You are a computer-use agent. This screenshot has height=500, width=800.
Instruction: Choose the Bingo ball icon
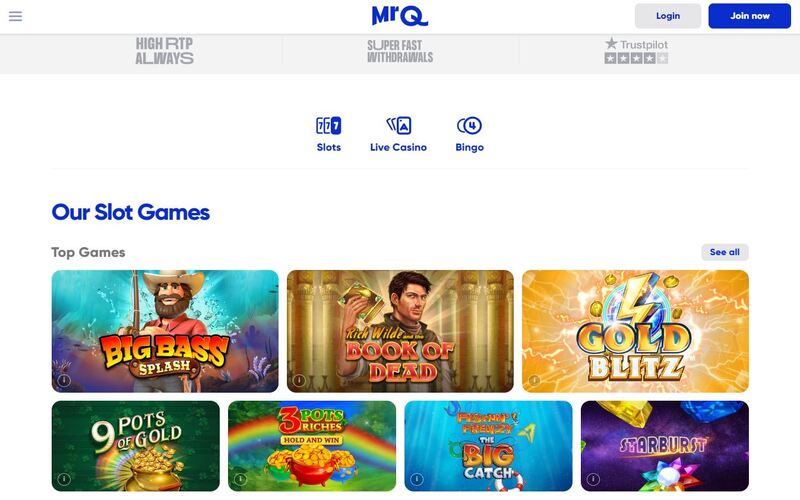click(469, 126)
